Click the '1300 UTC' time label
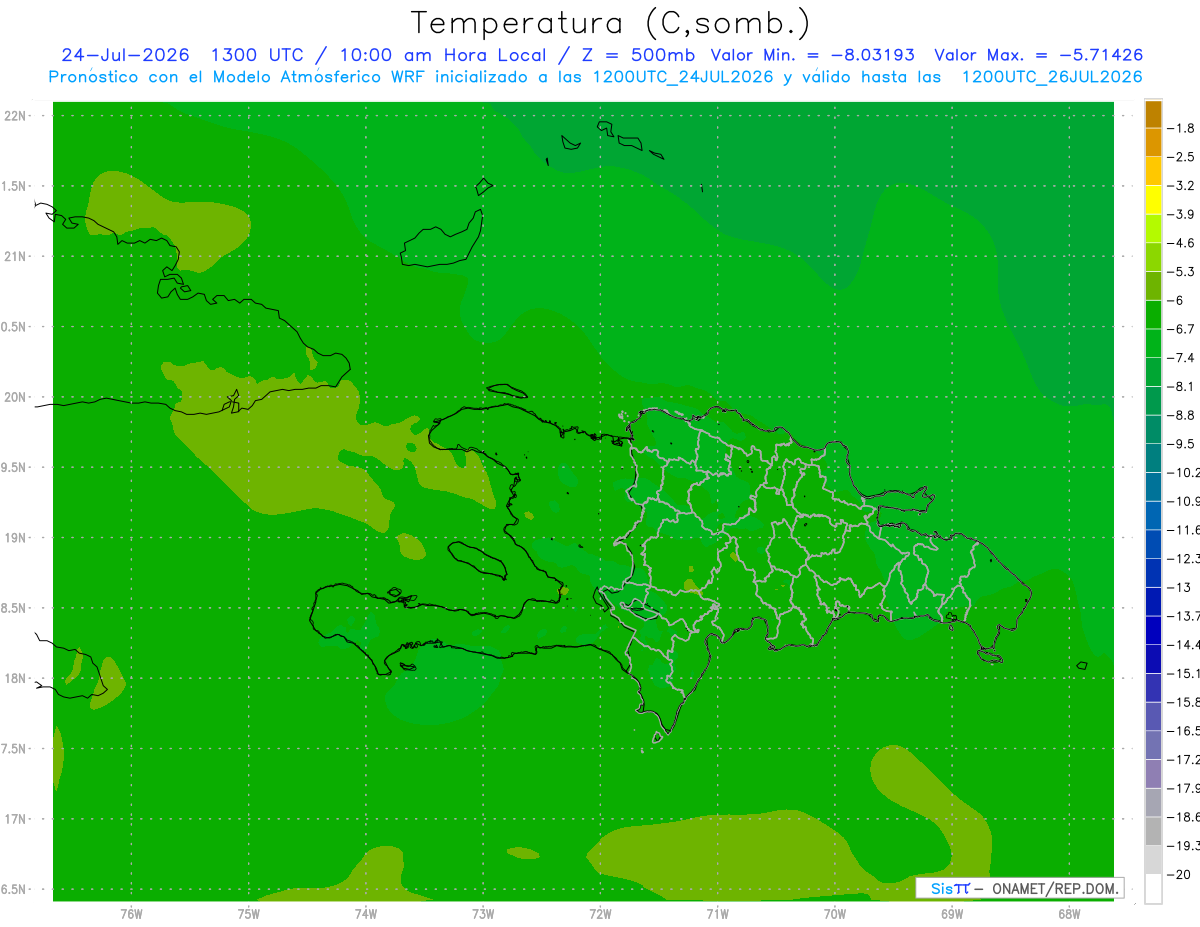The height and width of the screenshot is (927, 1200). pos(256,55)
